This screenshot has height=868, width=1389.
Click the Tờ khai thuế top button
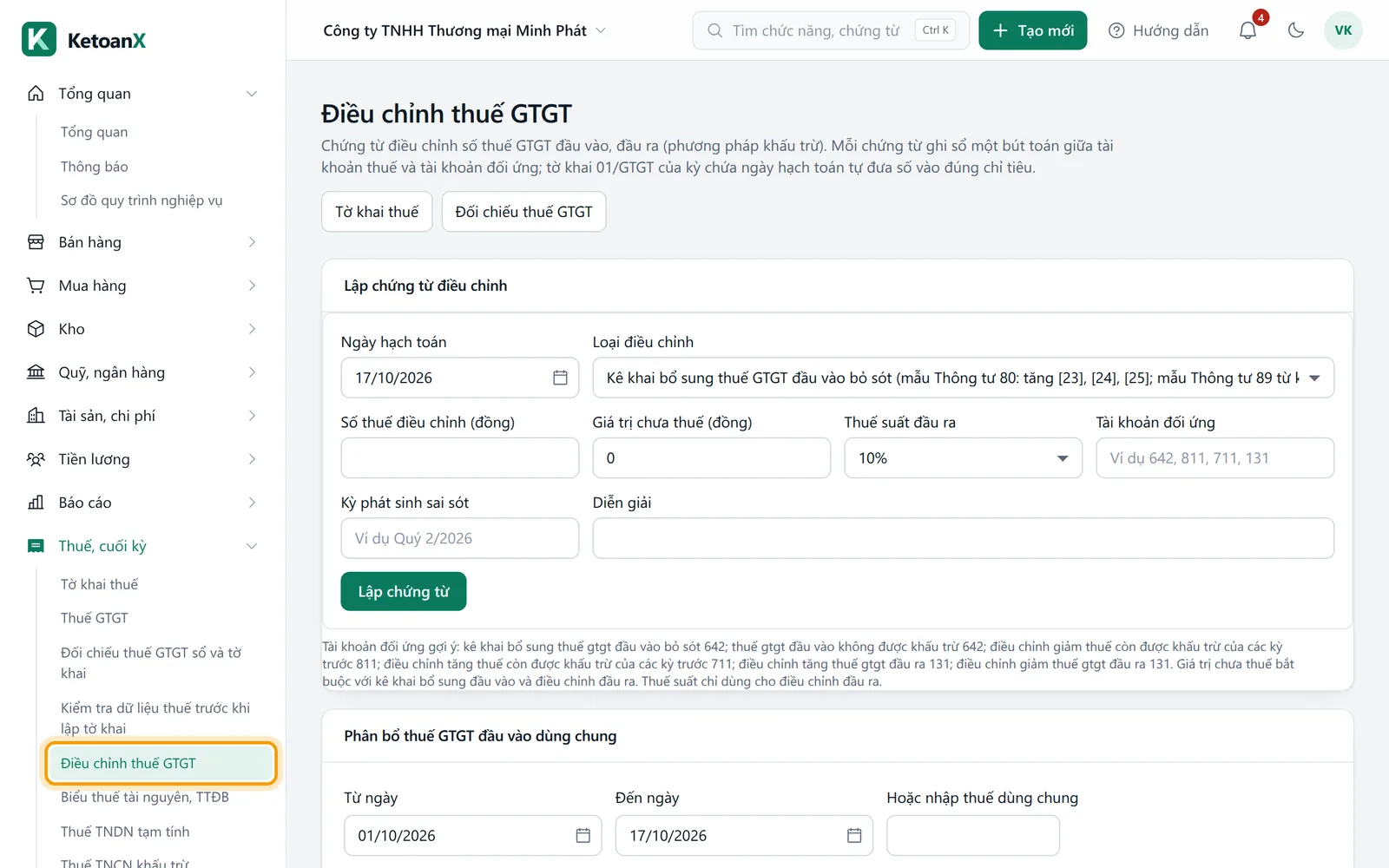click(x=377, y=212)
